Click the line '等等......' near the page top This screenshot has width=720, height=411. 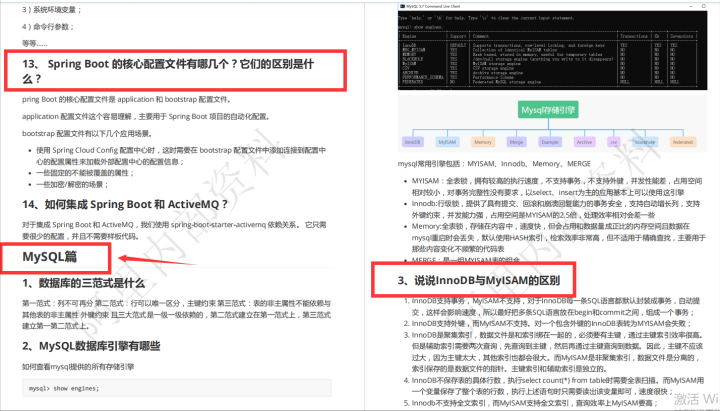34,43
